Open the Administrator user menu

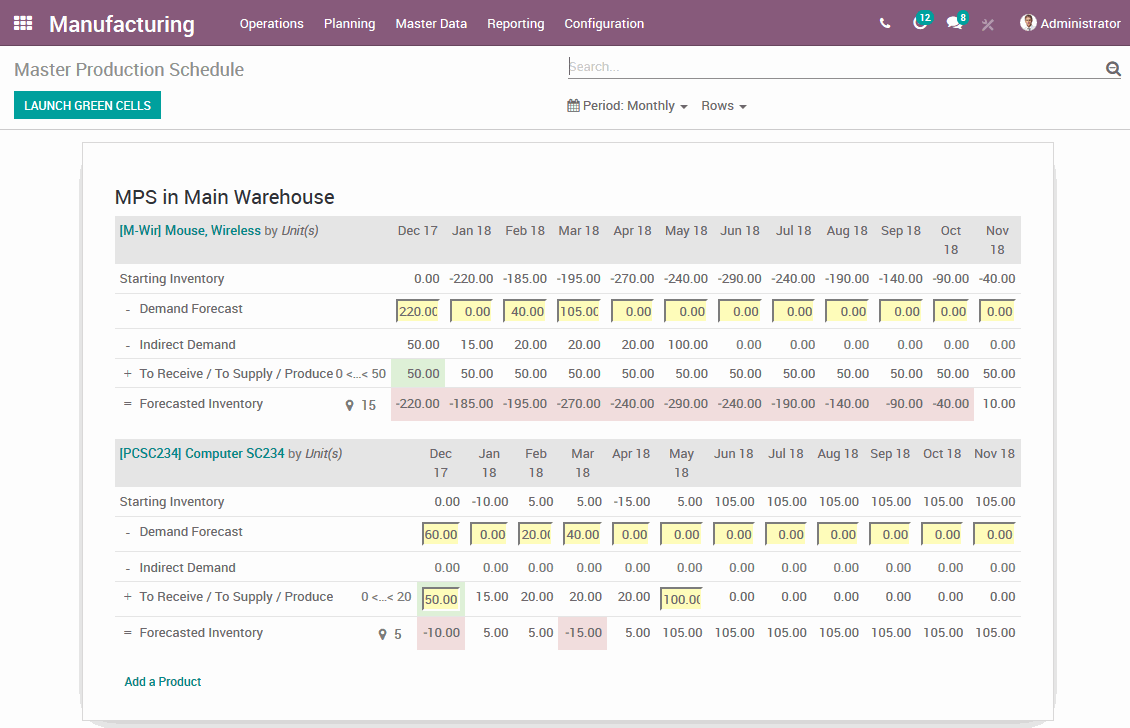pos(1070,23)
